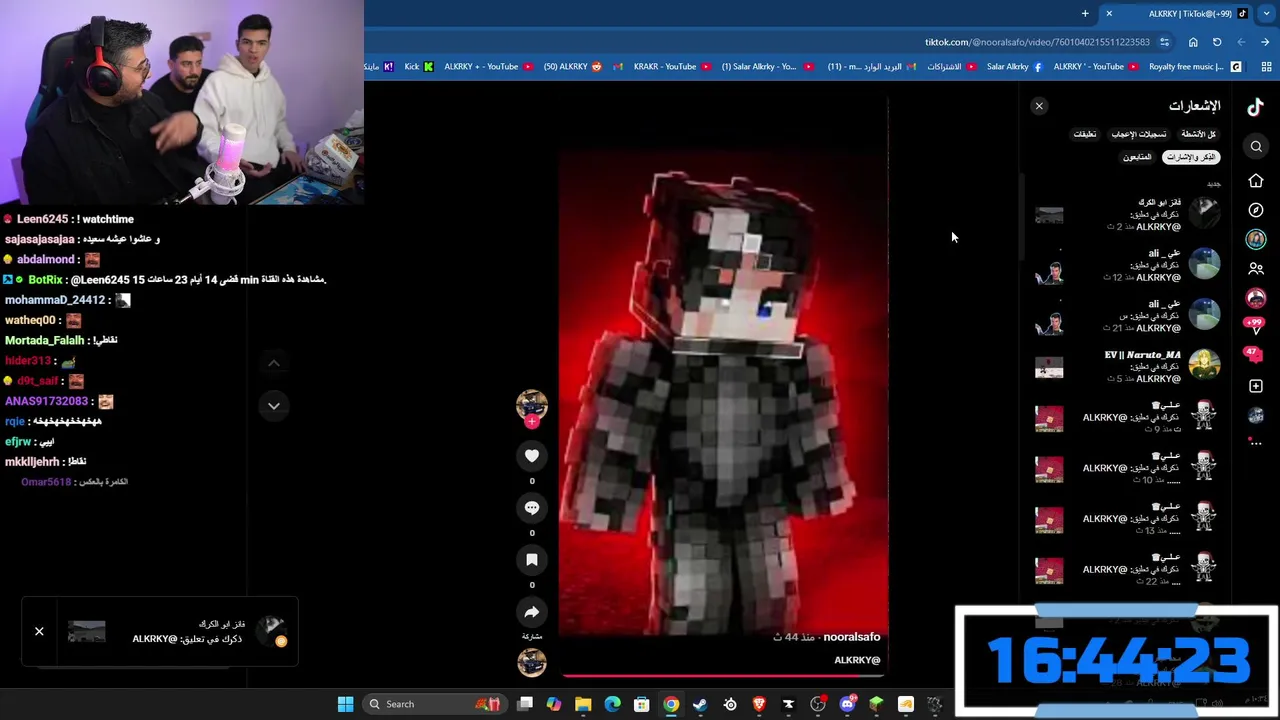Screen dimensions: 1280x720
Task: Open the all-bookmarks grid icon
Action: coord(1266,67)
